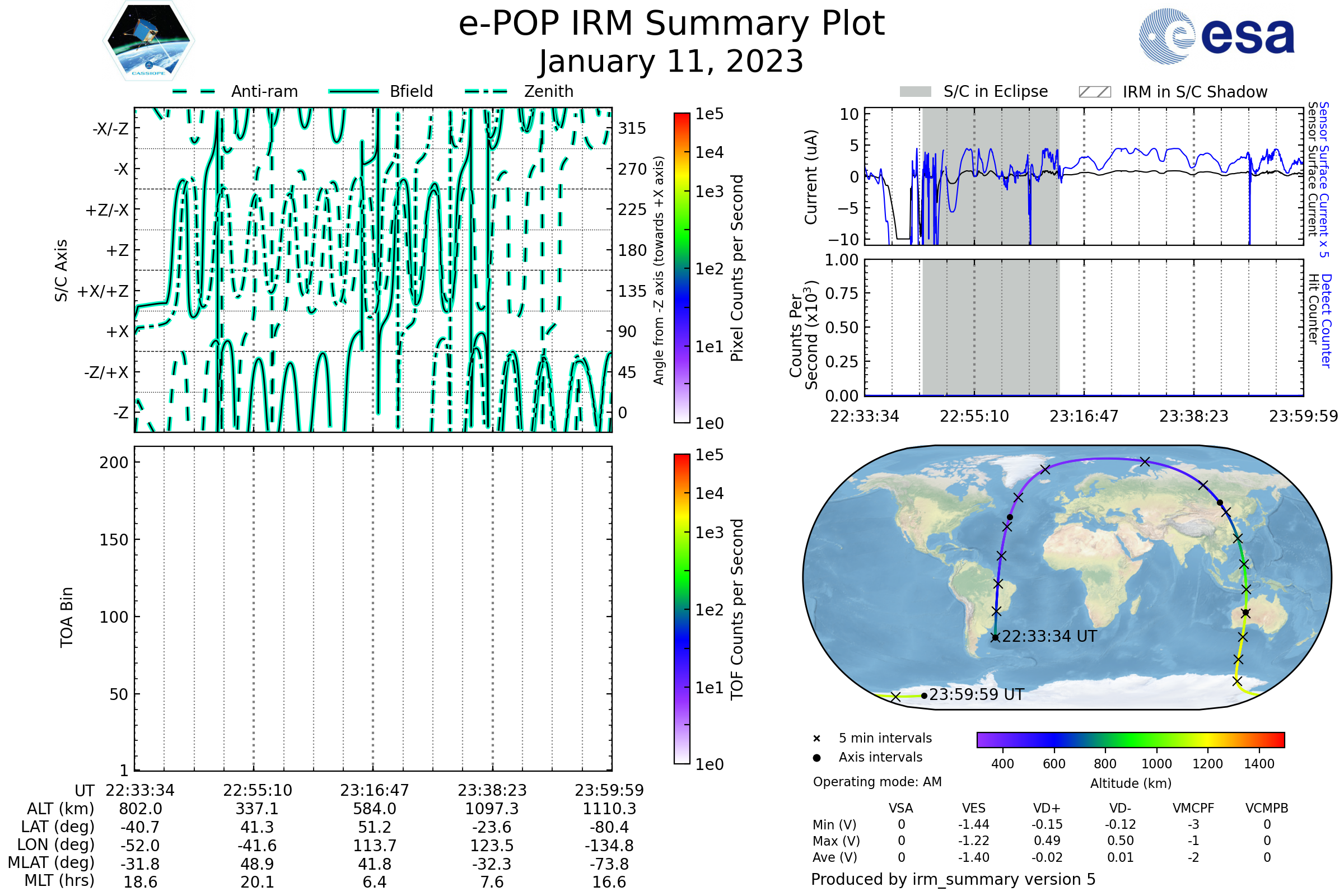The height and width of the screenshot is (896, 1344).
Task: Click the e-POP IRM Summary Plot title
Action: (671, 24)
